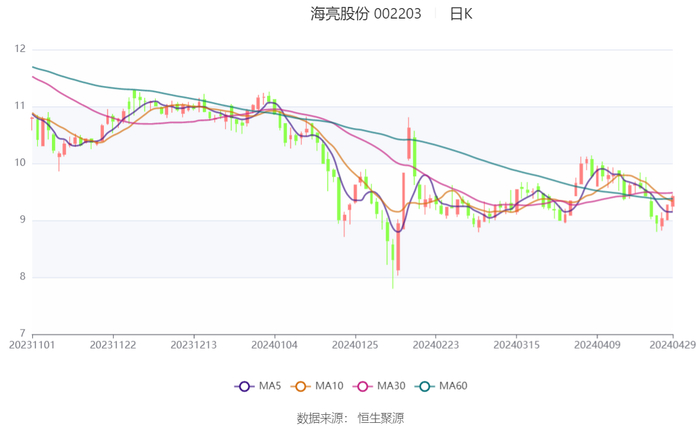Click the orange MA10 legend circle marker
700x426 pixels.
[303, 387]
